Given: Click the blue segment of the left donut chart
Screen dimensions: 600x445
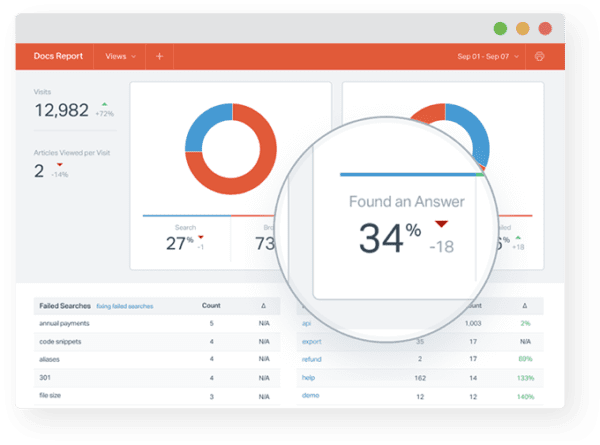Looking at the screenshot, I should click(x=203, y=124).
